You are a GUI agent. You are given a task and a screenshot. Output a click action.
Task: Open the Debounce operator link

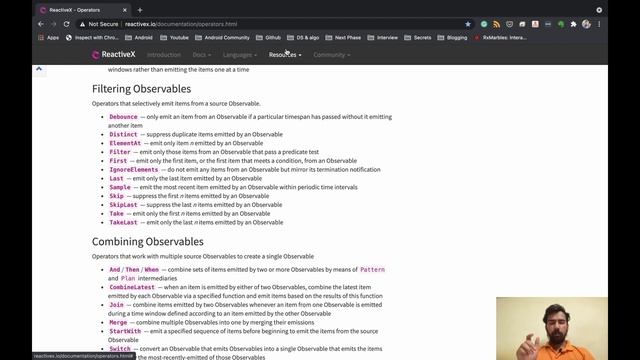tap(123, 117)
